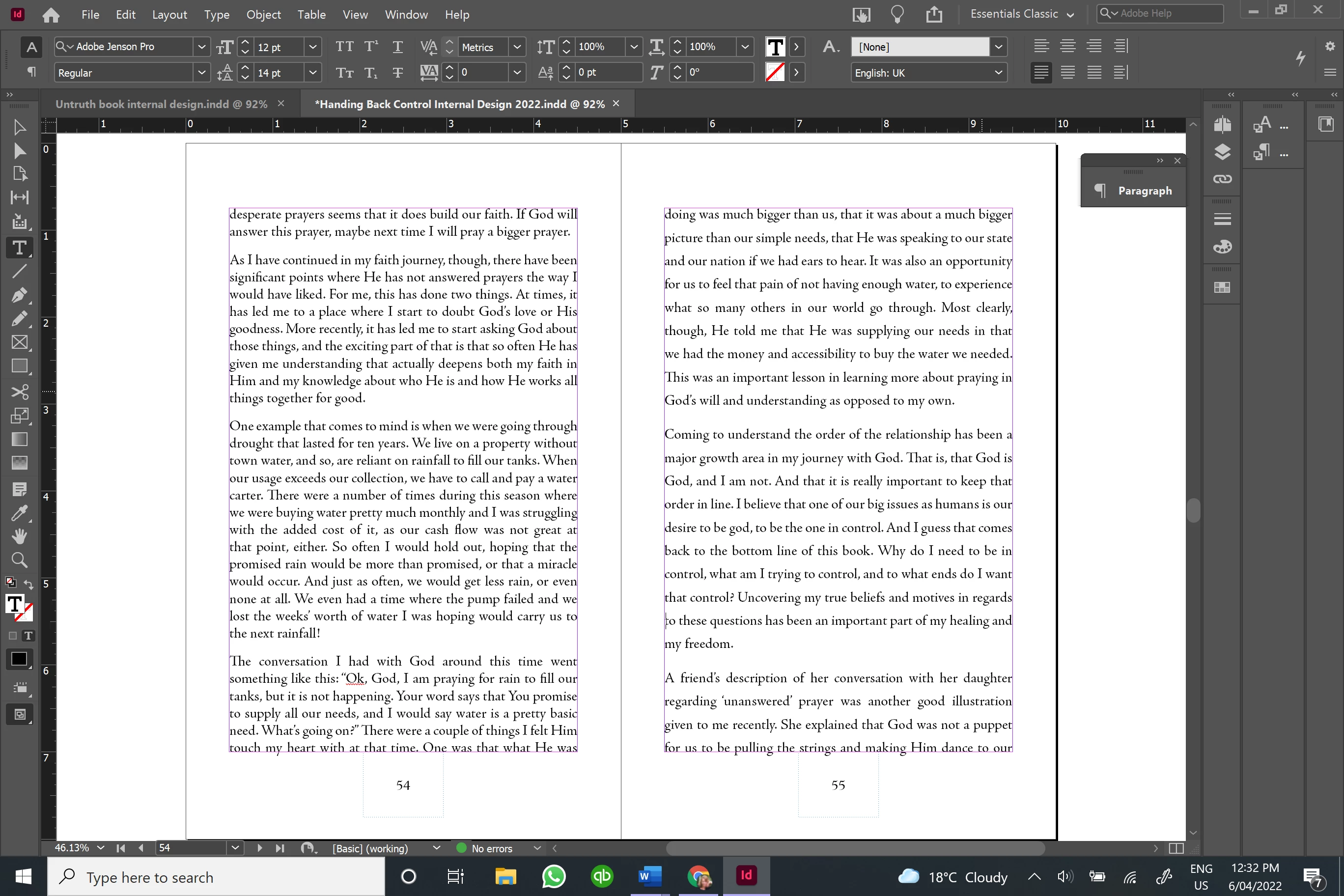The image size is (1344, 896).
Task: Pick the Rectangle Frame tool
Action: [x=19, y=342]
